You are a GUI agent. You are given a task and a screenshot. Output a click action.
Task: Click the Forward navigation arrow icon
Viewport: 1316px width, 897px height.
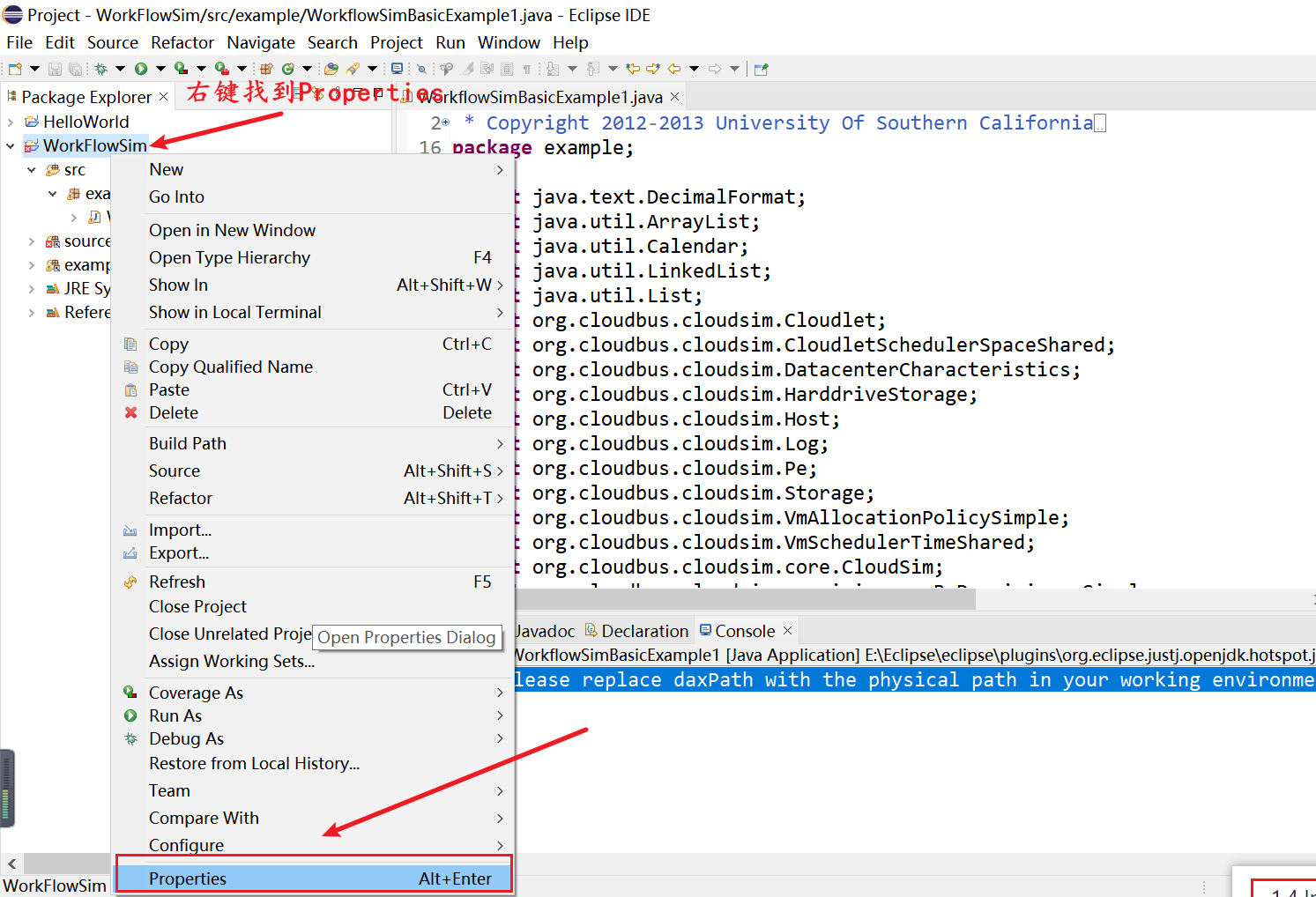point(715,69)
